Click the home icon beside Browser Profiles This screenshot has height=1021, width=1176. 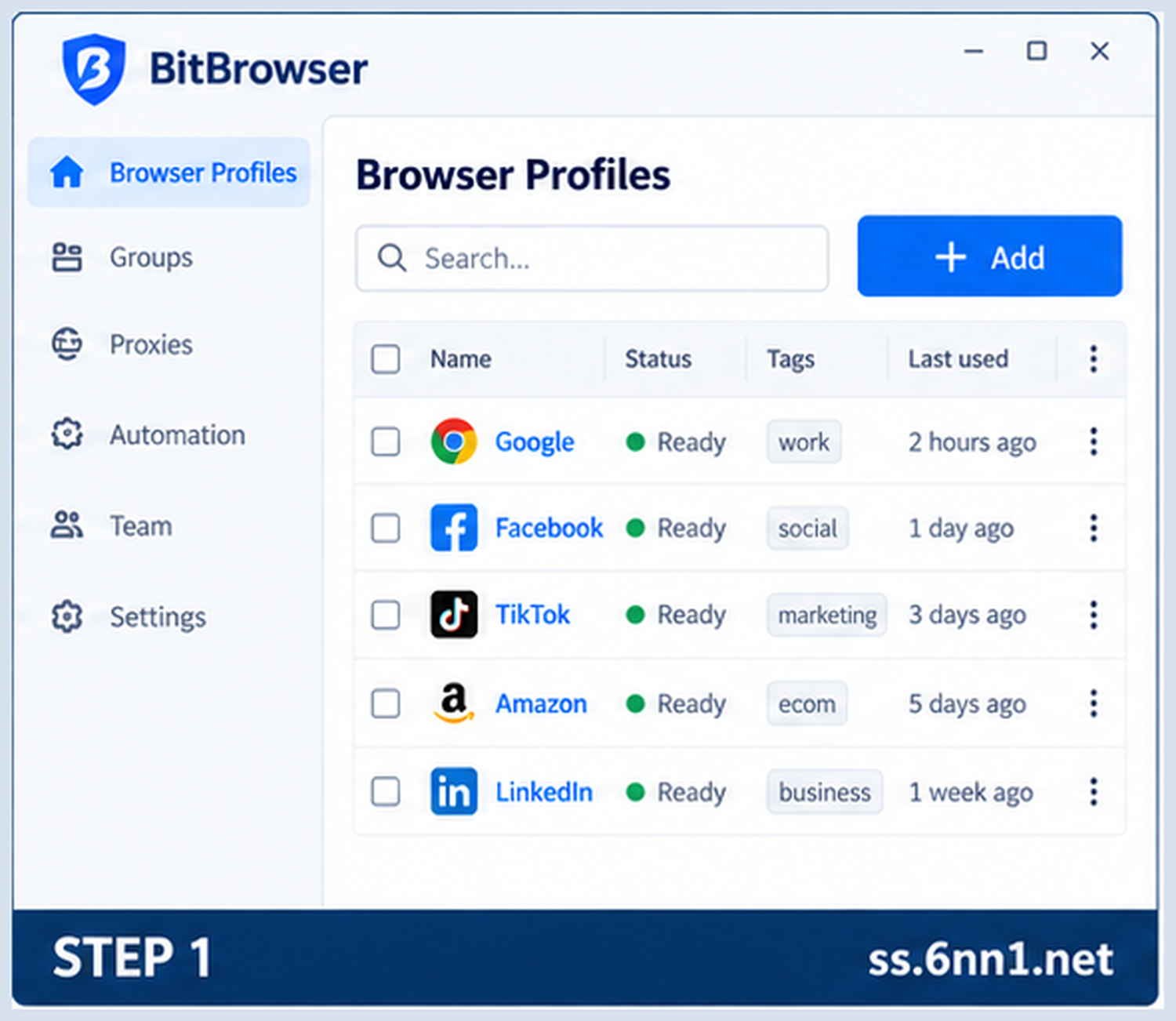click(x=67, y=172)
